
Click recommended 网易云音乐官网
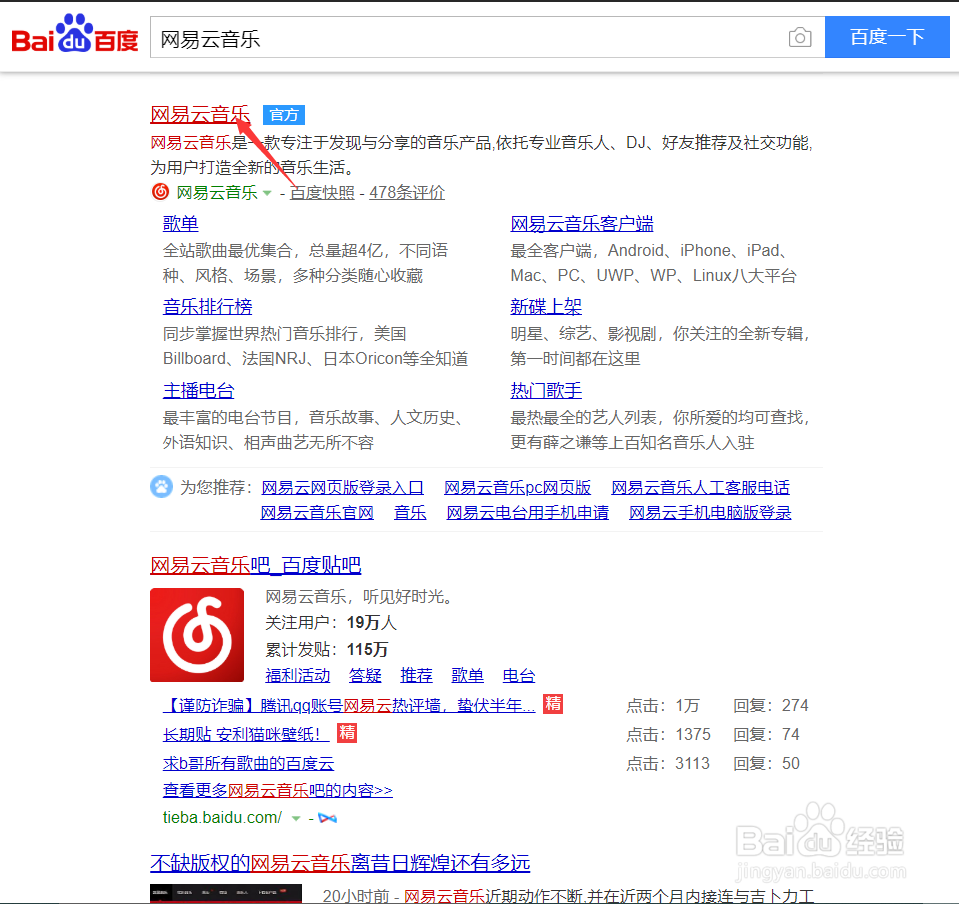(x=317, y=513)
